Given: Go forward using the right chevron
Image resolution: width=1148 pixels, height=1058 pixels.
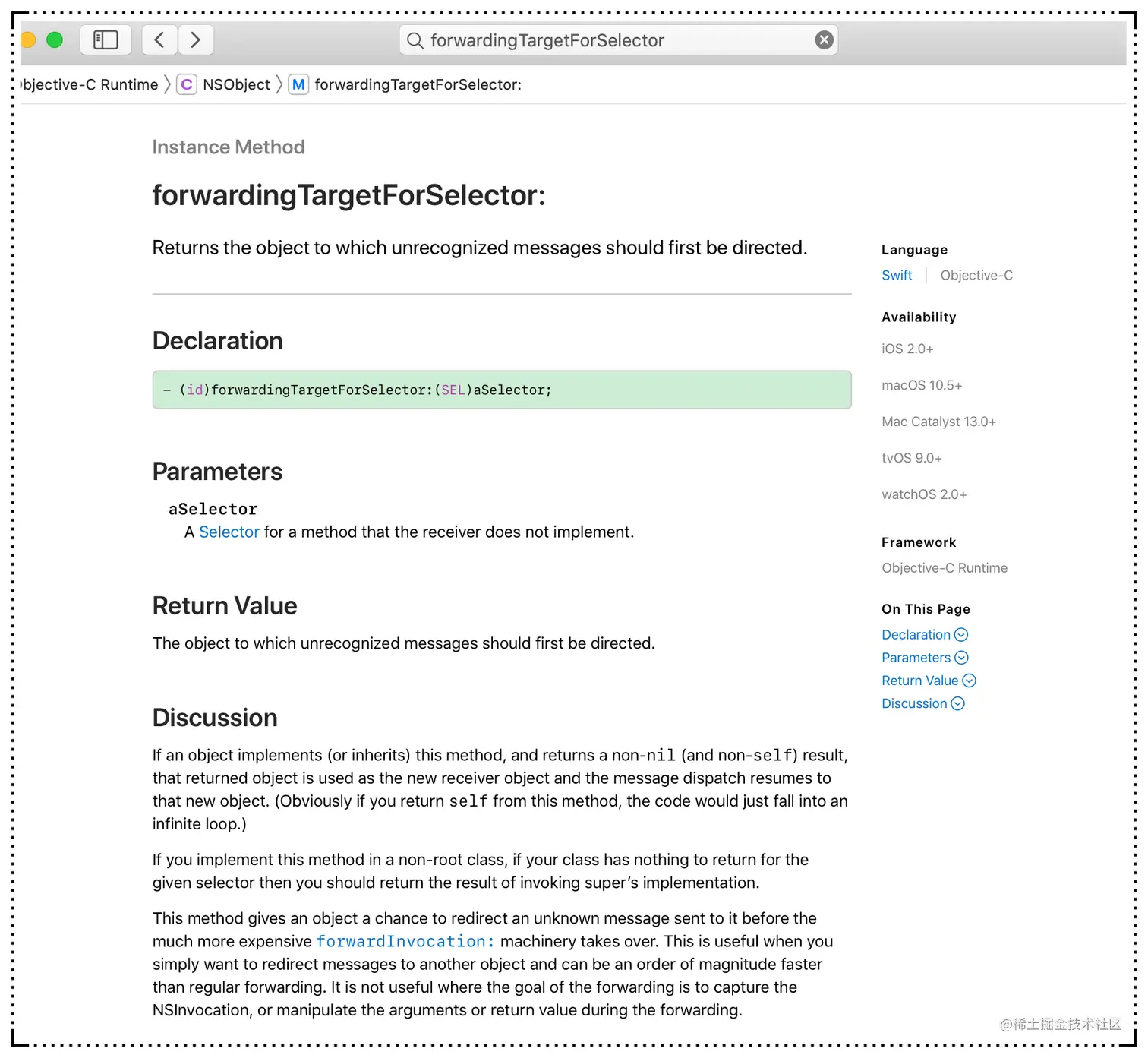Looking at the screenshot, I should pyautogui.click(x=196, y=39).
